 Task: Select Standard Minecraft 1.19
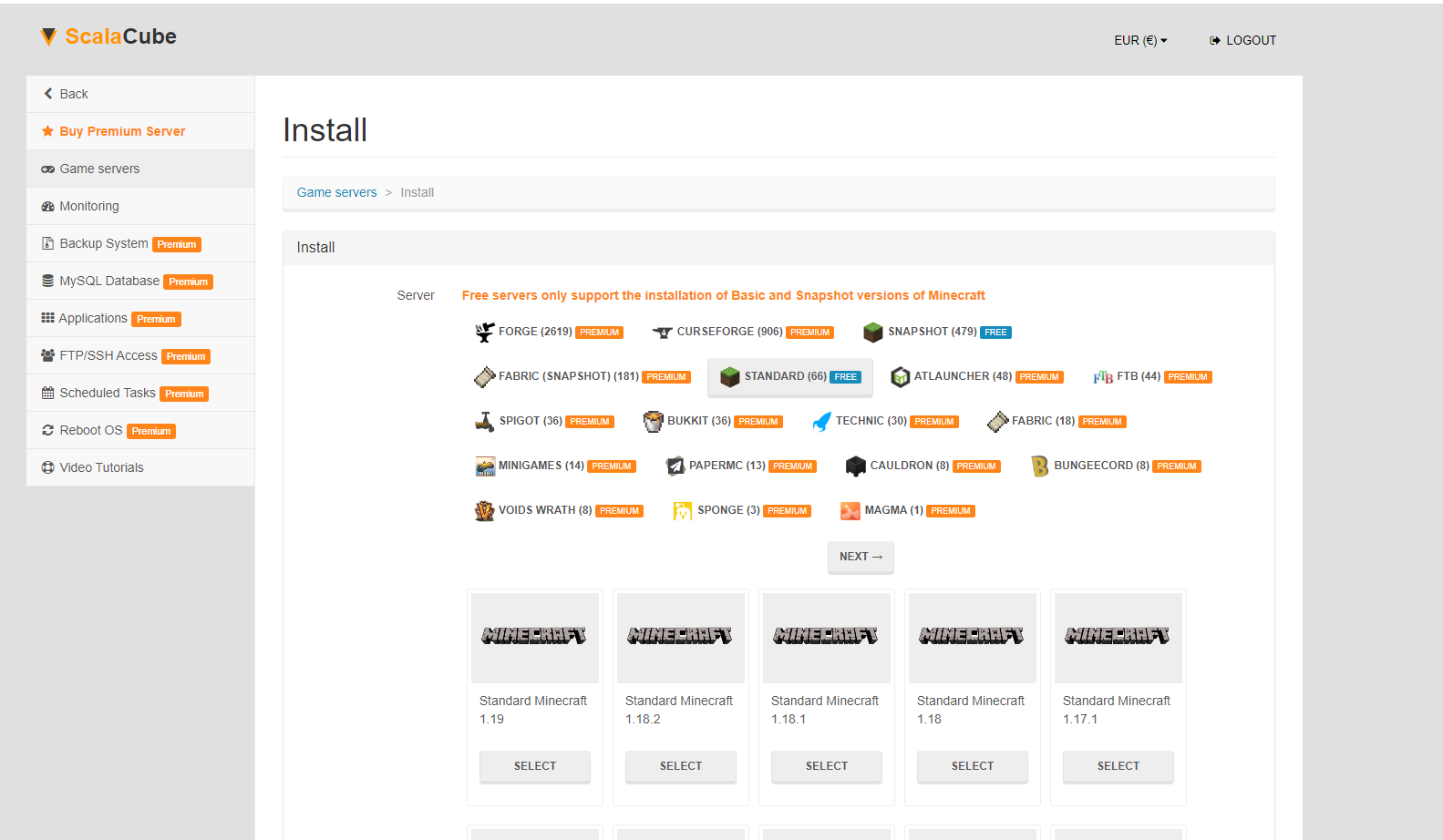tap(535, 766)
